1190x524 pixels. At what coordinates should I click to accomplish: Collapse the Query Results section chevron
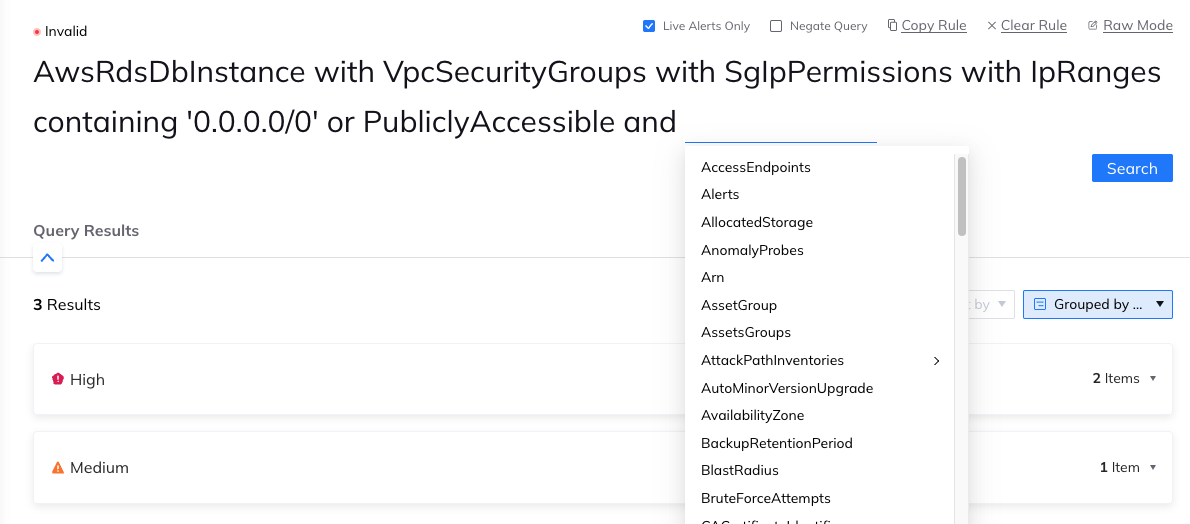click(x=47, y=258)
